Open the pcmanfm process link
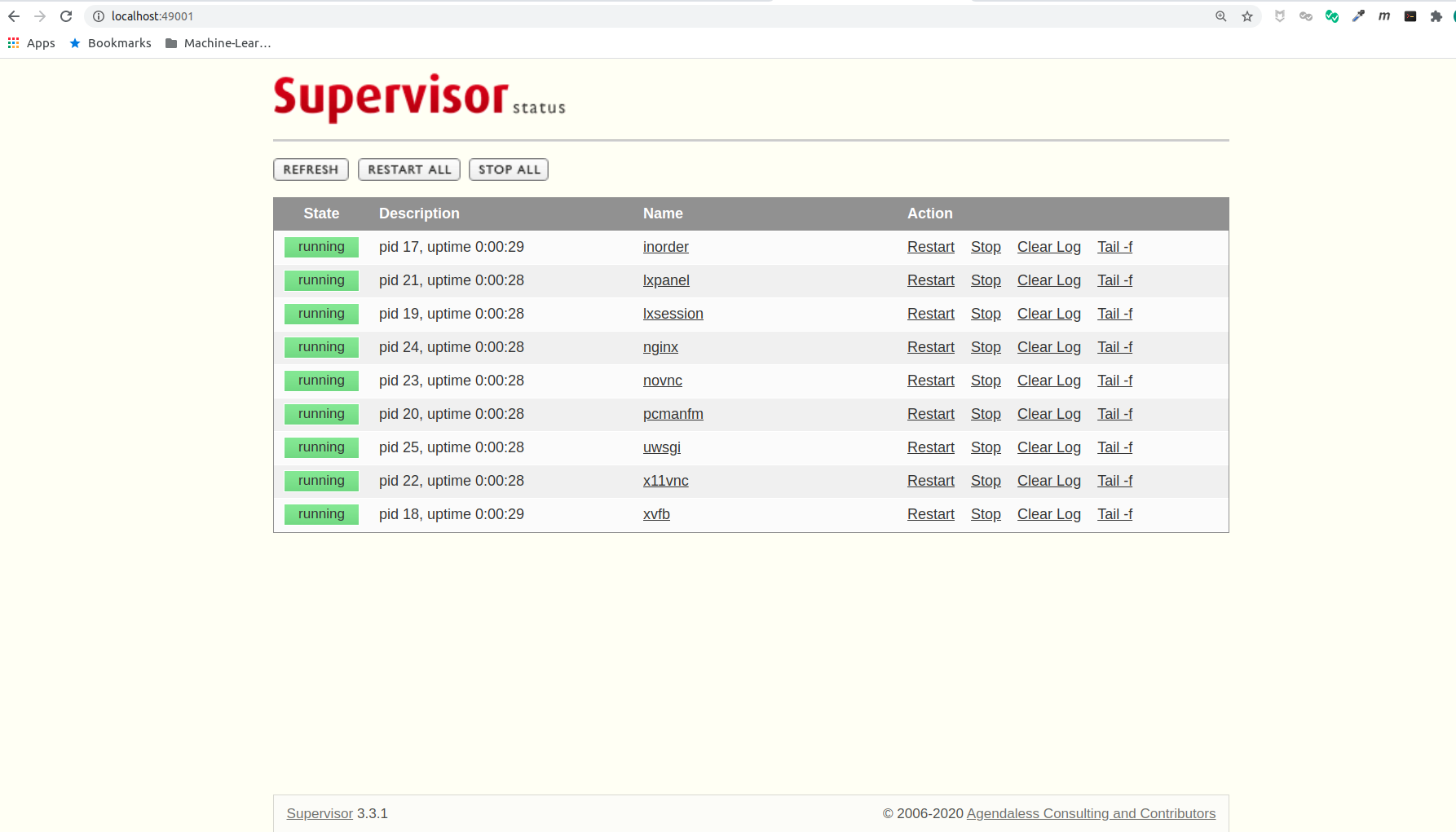The image size is (1456, 832). pos(673,414)
